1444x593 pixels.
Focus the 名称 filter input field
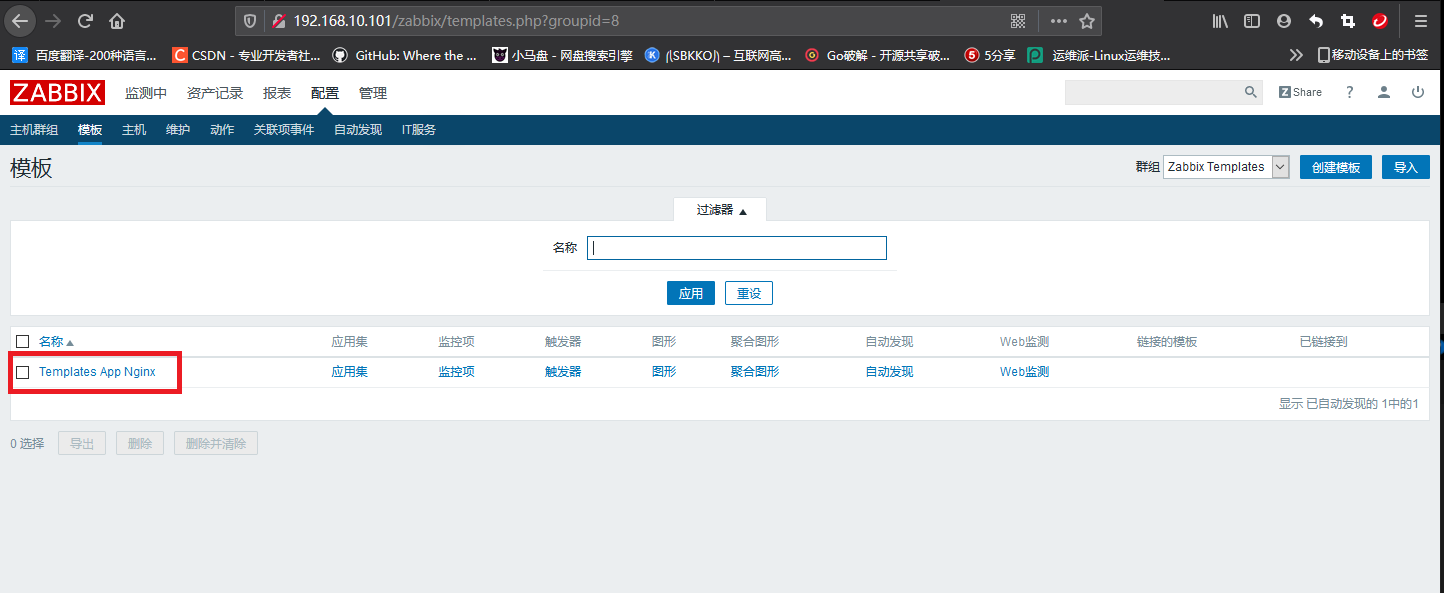coord(737,248)
